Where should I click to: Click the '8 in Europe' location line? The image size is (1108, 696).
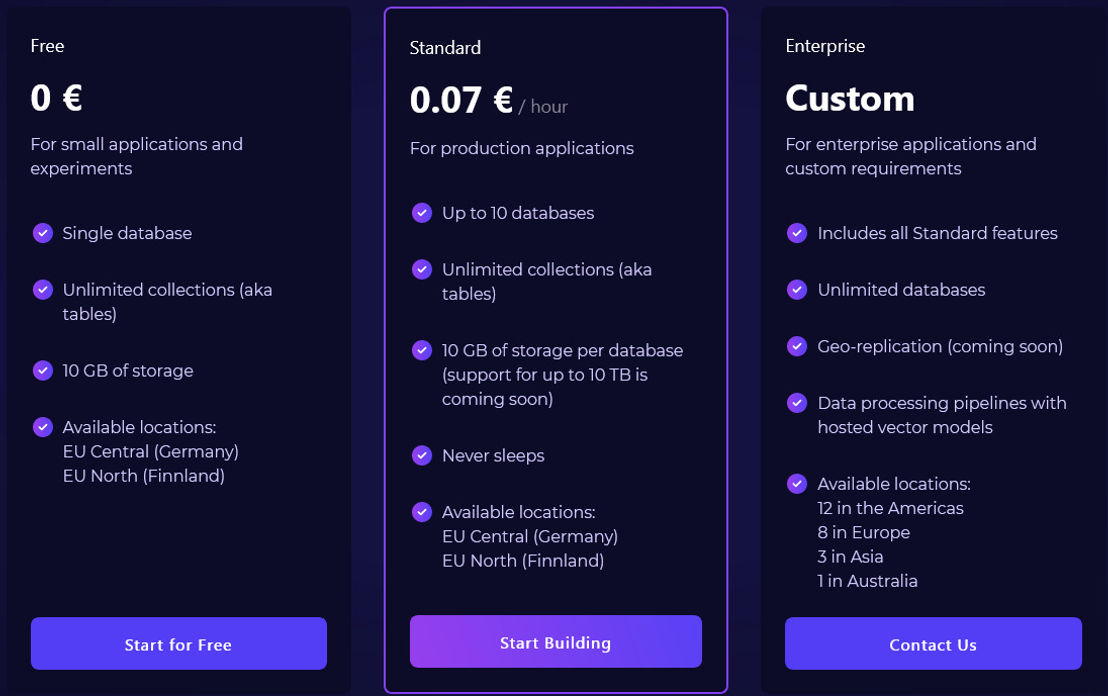pyautogui.click(x=864, y=532)
